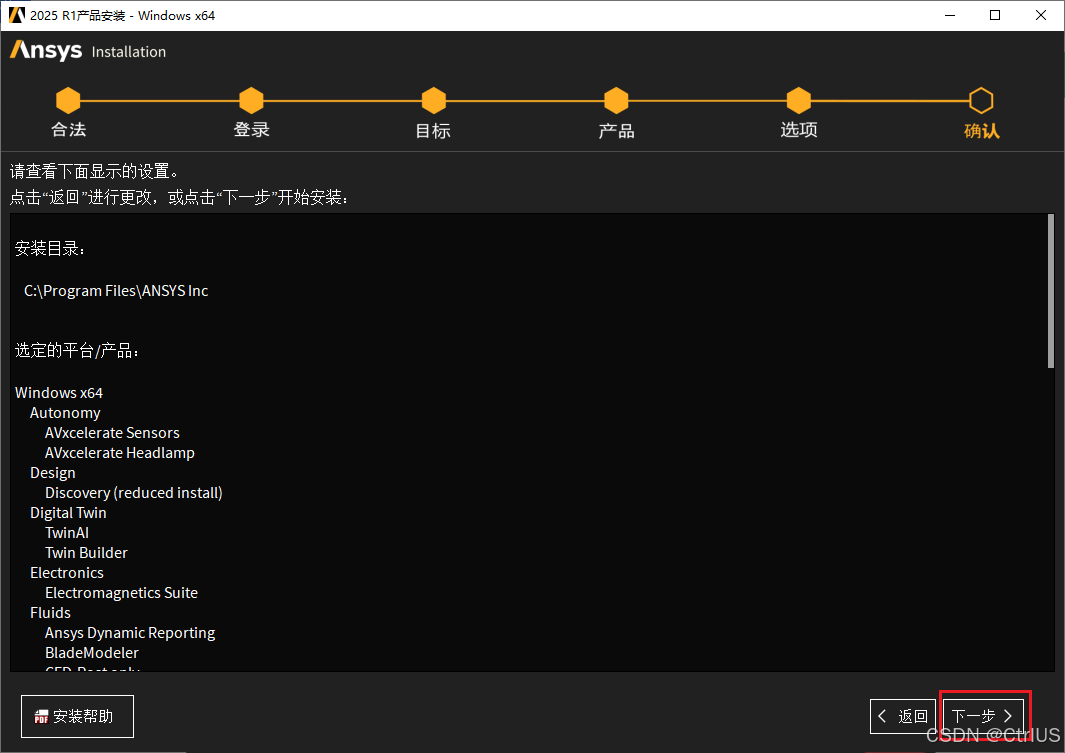The image size is (1065, 753).
Task: Click the Installation header text
Action: point(128,52)
